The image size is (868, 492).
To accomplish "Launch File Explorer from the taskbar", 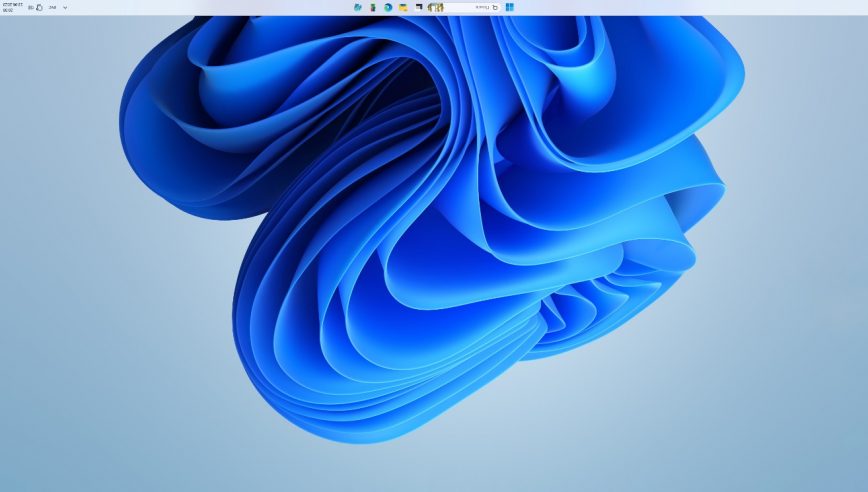I will click(403, 7).
